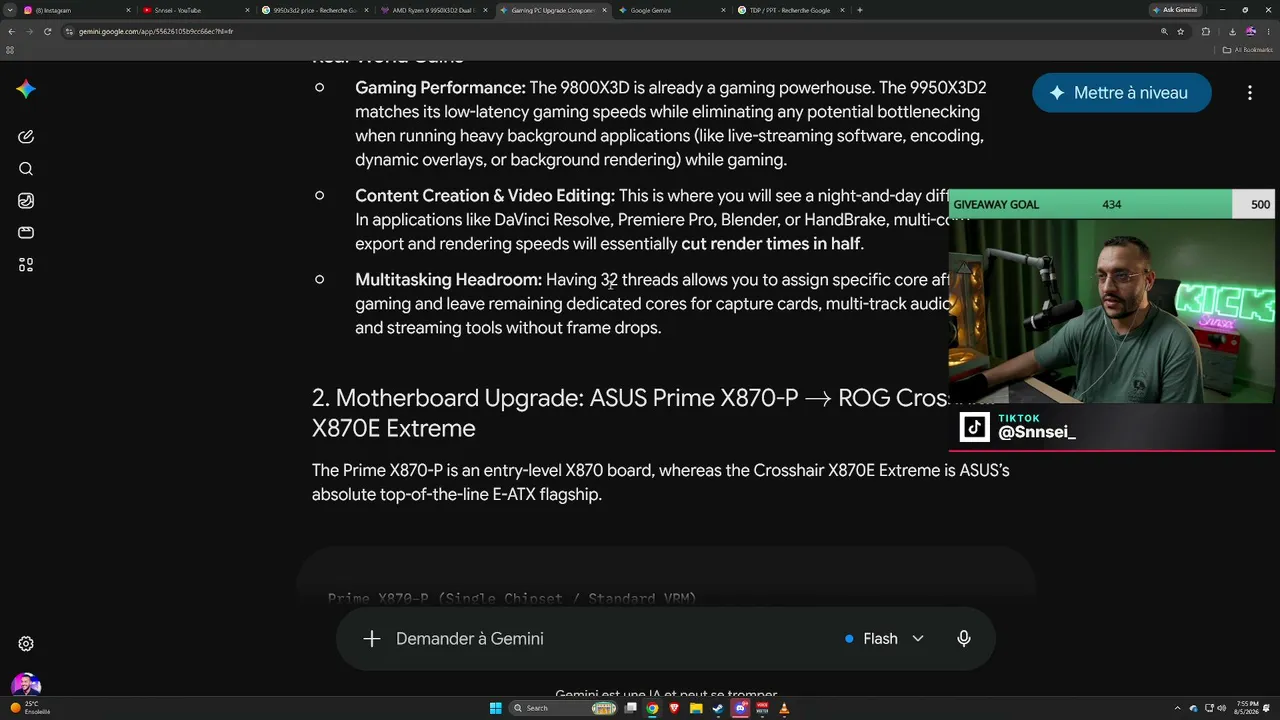Open Brave browser from the taskbar
This screenshot has height=720, width=1280.
coord(674,709)
